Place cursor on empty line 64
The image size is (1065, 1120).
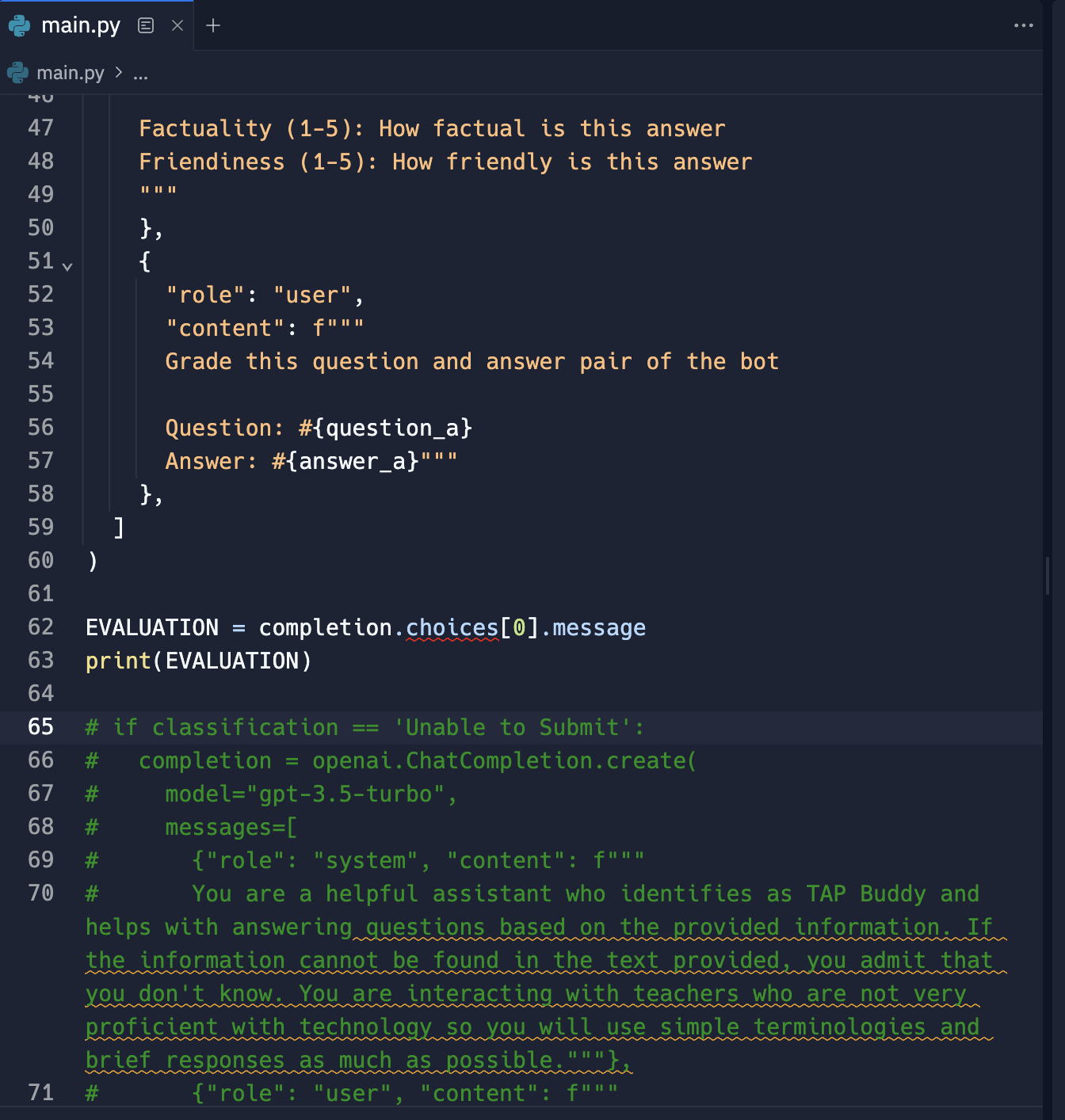(317, 694)
